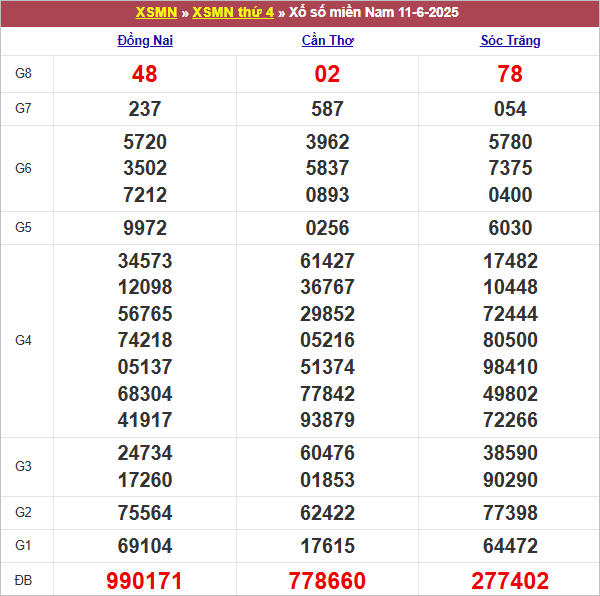Click G4 number 34573

point(145,261)
